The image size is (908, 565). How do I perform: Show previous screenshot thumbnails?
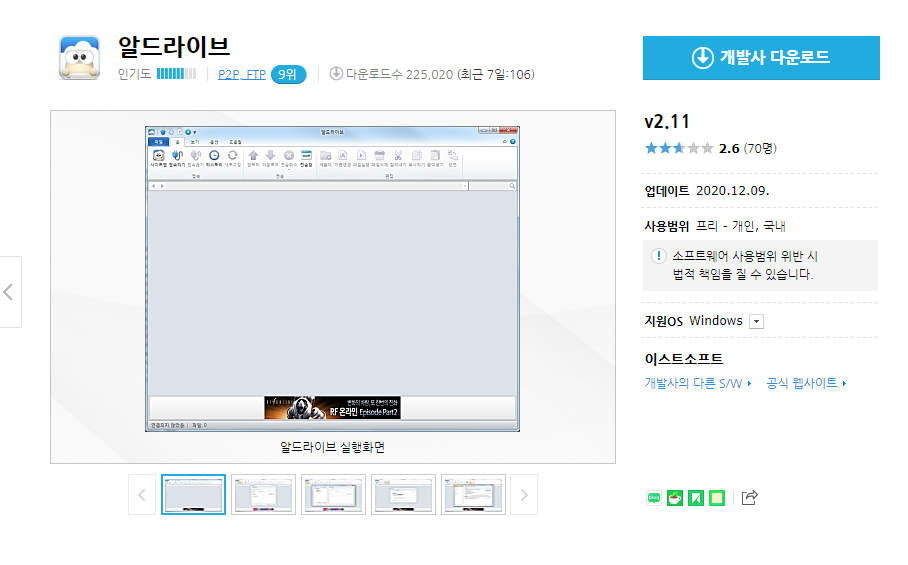[x=142, y=495]
